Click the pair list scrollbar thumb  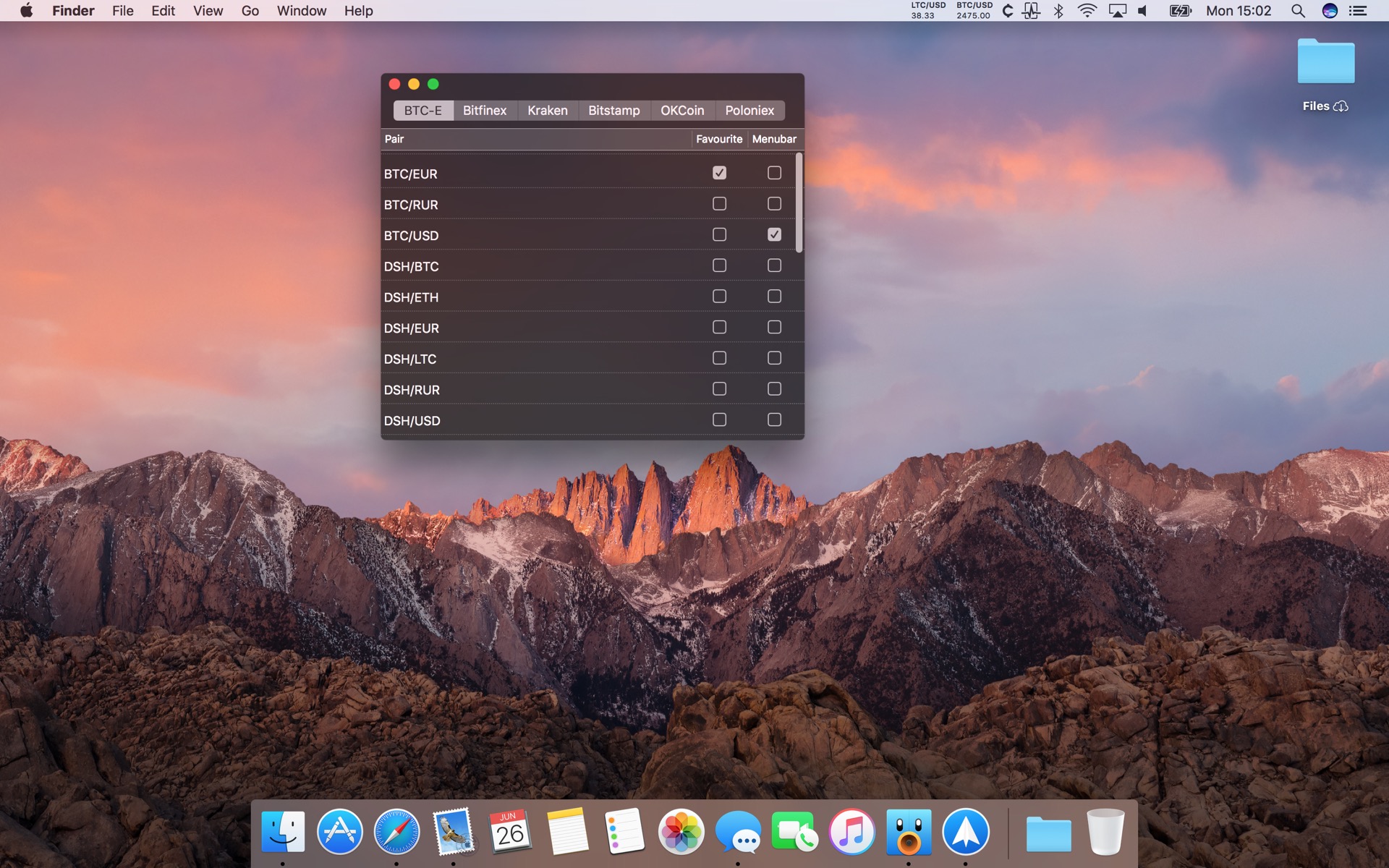pyautogui.click(x=799, y=203)
